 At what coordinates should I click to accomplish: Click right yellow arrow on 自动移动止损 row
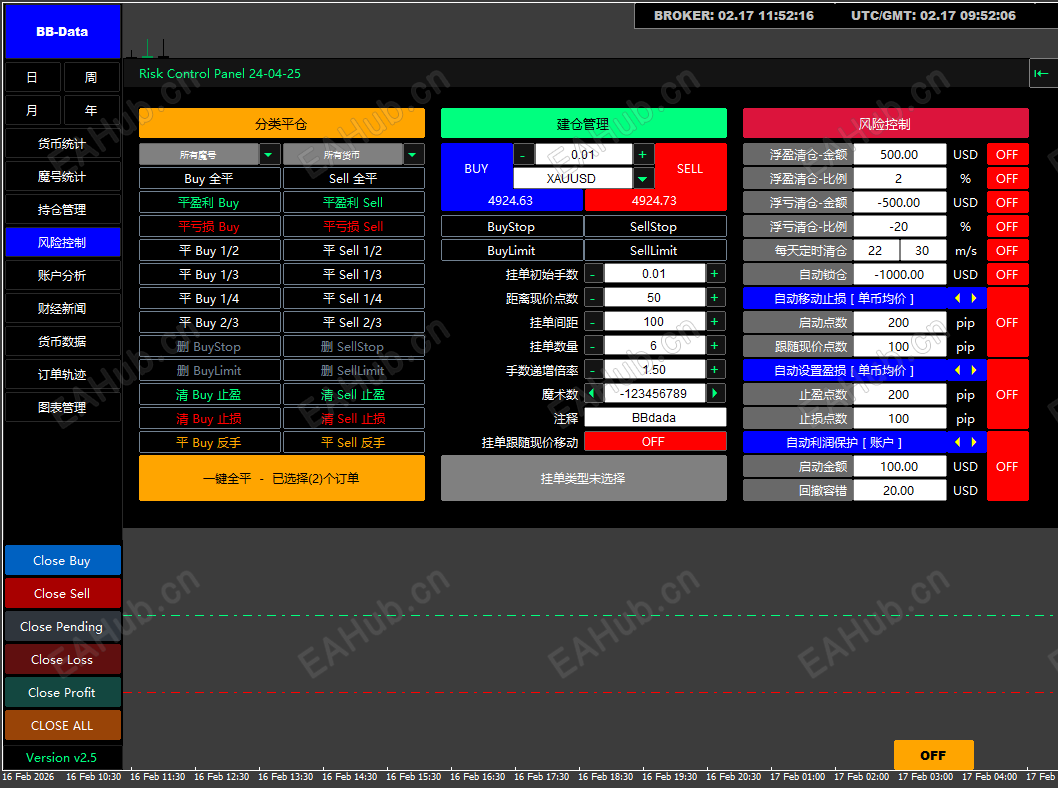[974, 298]
